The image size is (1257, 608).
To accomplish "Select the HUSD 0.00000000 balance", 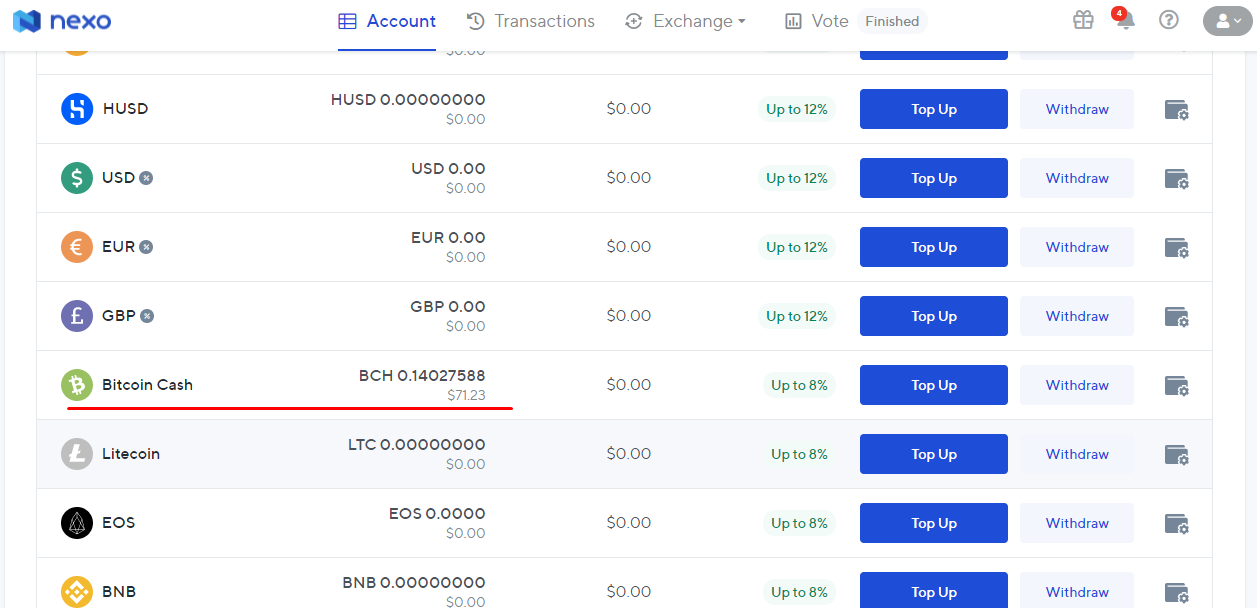I will [x=408, y=100].
